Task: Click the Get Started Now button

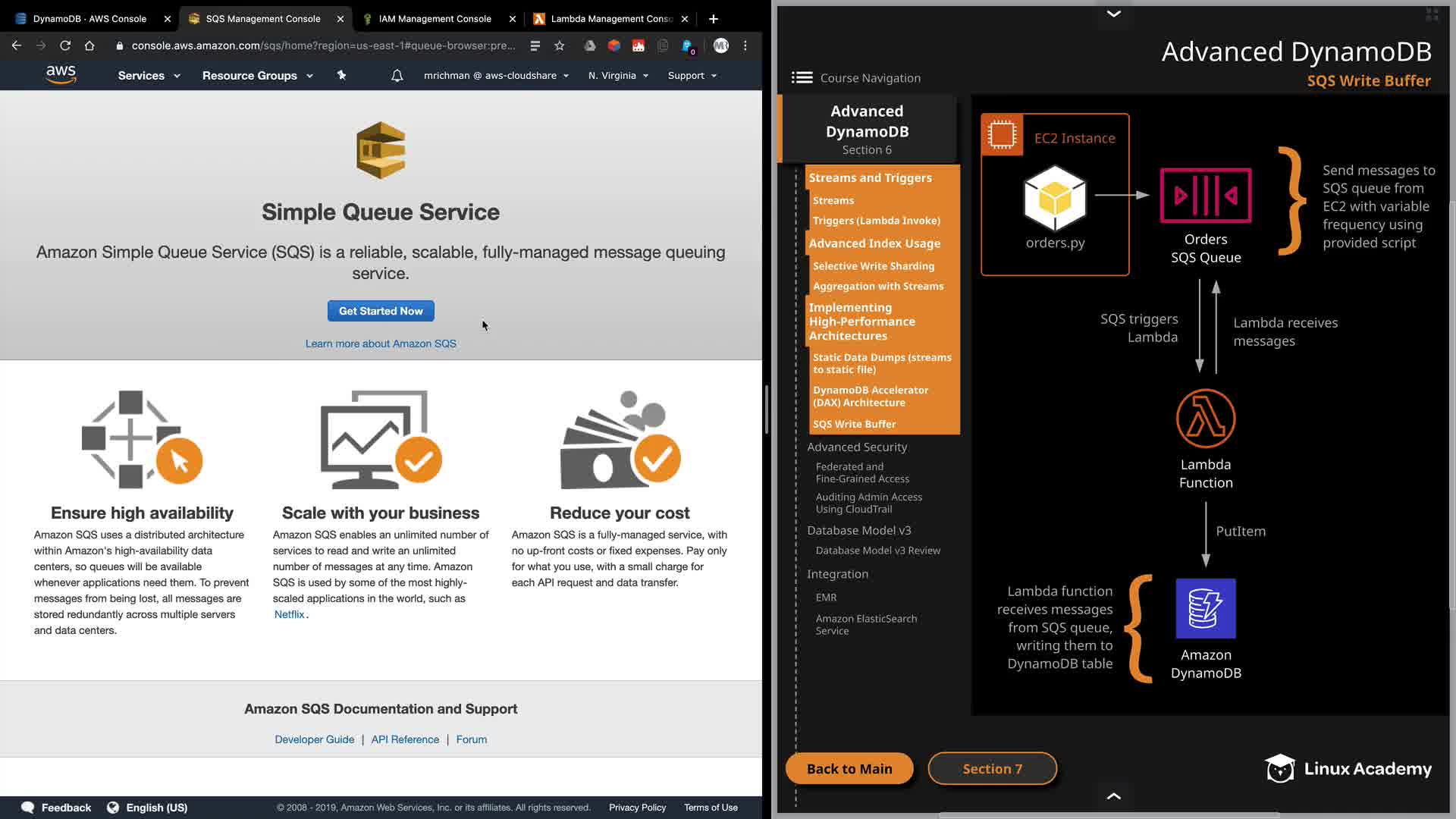Action: [x=381, y=311]
